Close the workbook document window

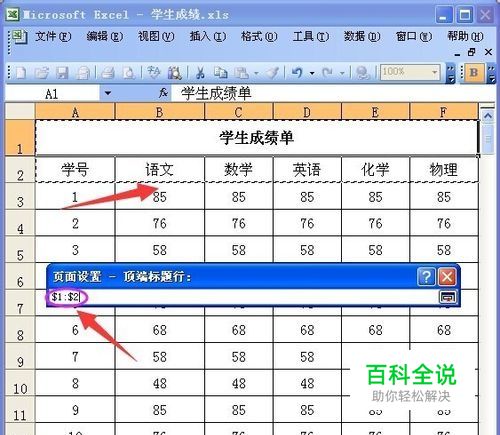(488, 52)
